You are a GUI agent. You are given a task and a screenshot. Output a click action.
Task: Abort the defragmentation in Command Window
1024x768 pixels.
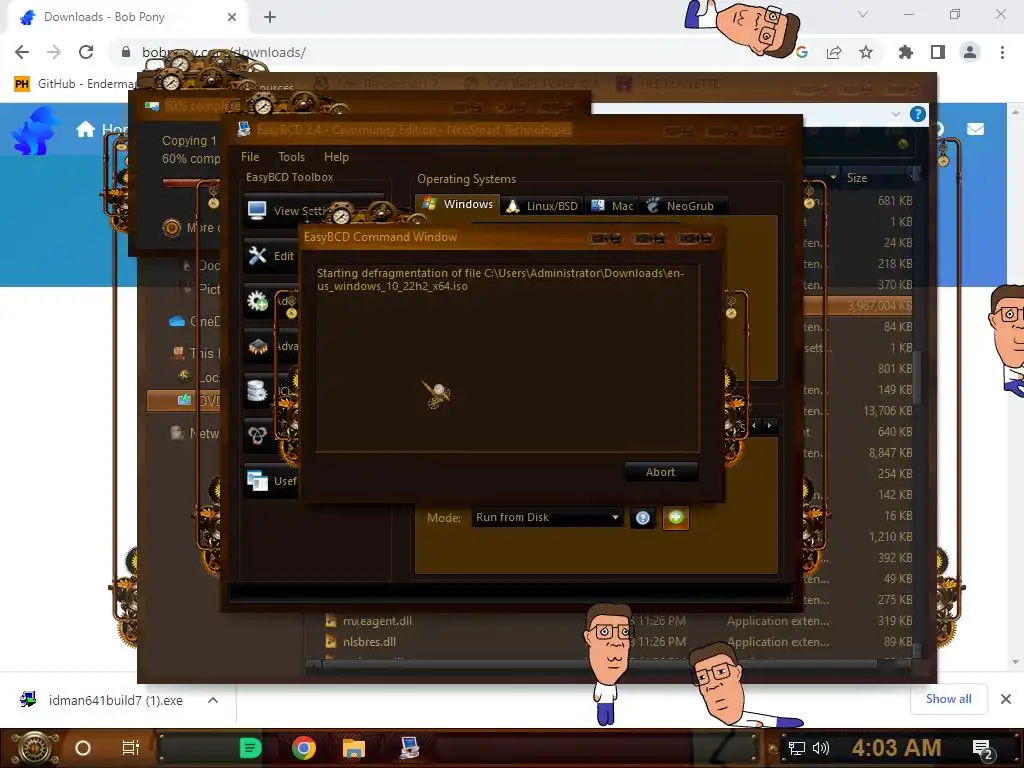tap(661, 472)
